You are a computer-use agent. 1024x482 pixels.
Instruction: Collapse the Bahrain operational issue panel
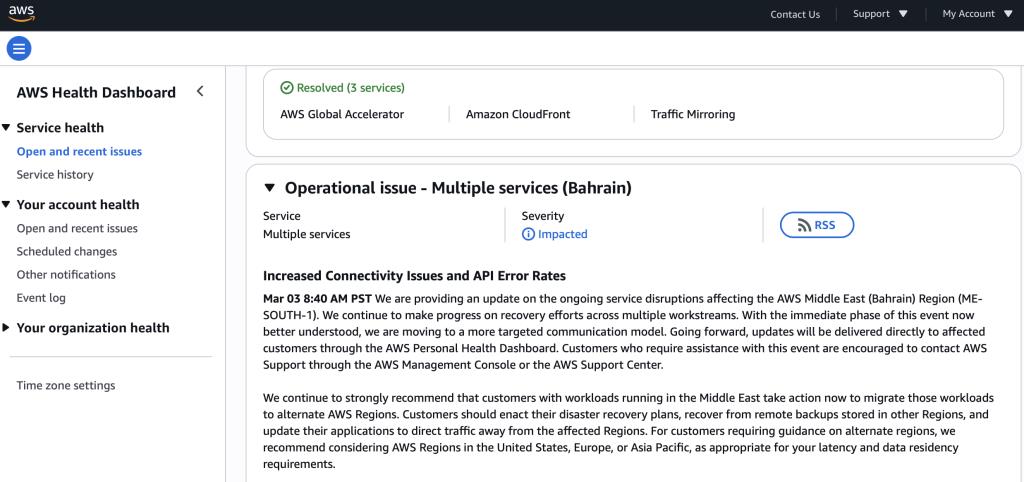270,188
